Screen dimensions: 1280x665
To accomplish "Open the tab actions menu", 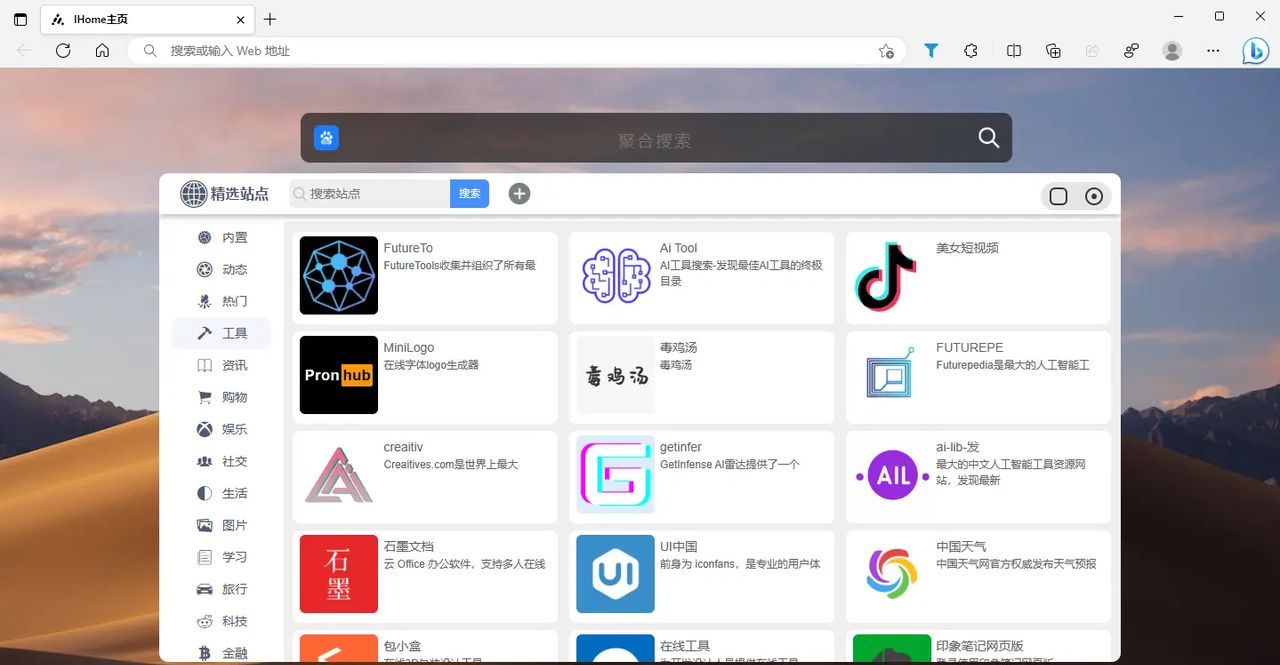I will (x=20, y=19).
